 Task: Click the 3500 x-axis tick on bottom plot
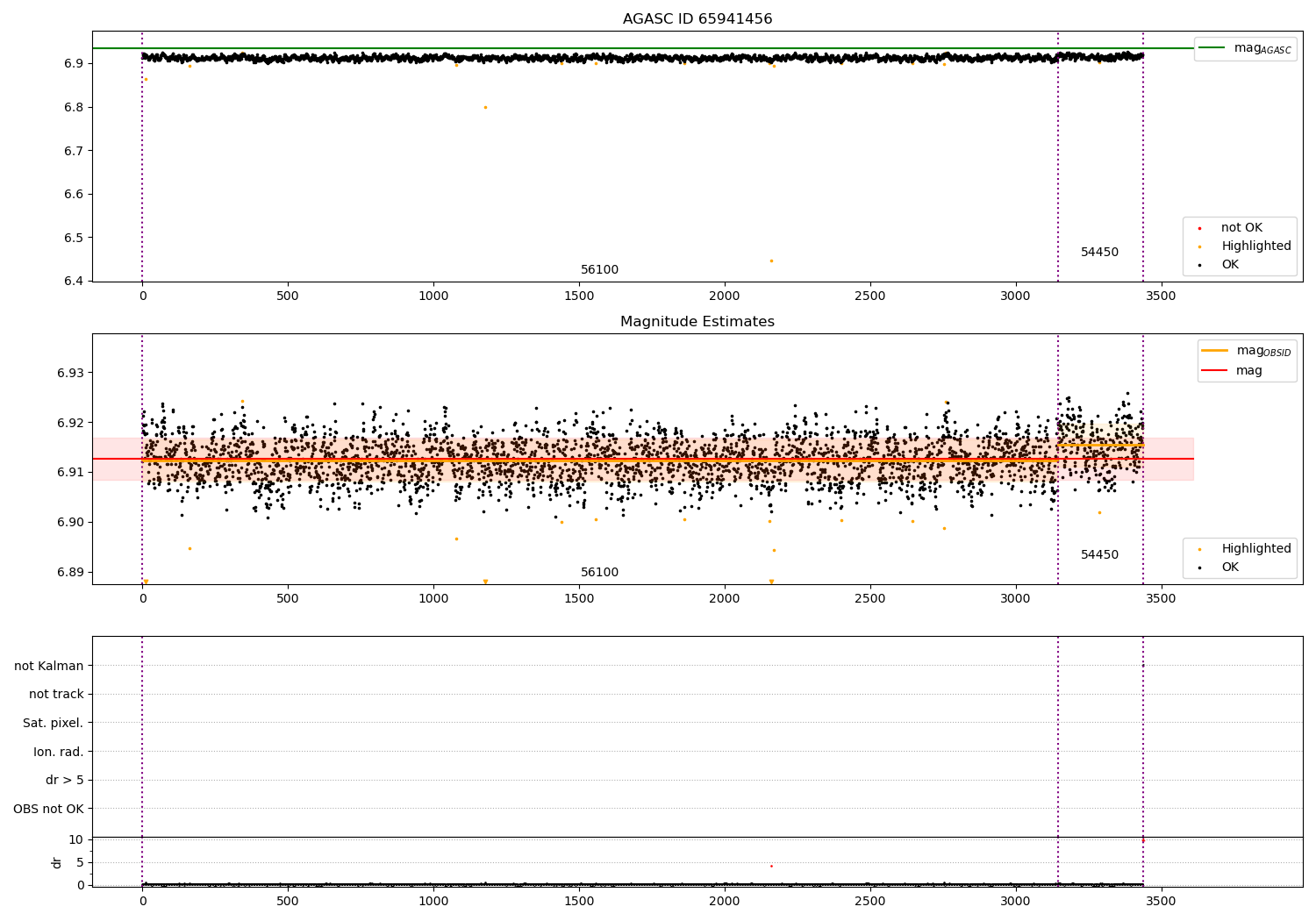pos(1162,900)
